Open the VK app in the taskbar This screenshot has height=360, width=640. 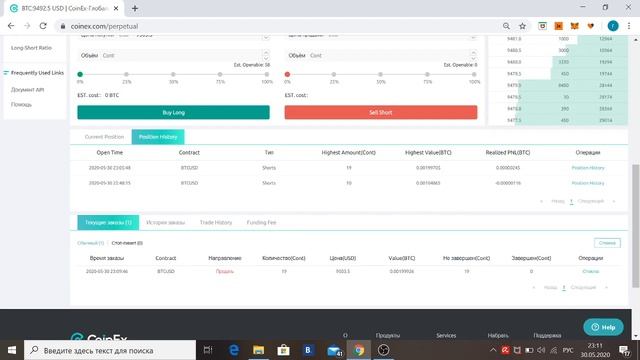[308, 350]
